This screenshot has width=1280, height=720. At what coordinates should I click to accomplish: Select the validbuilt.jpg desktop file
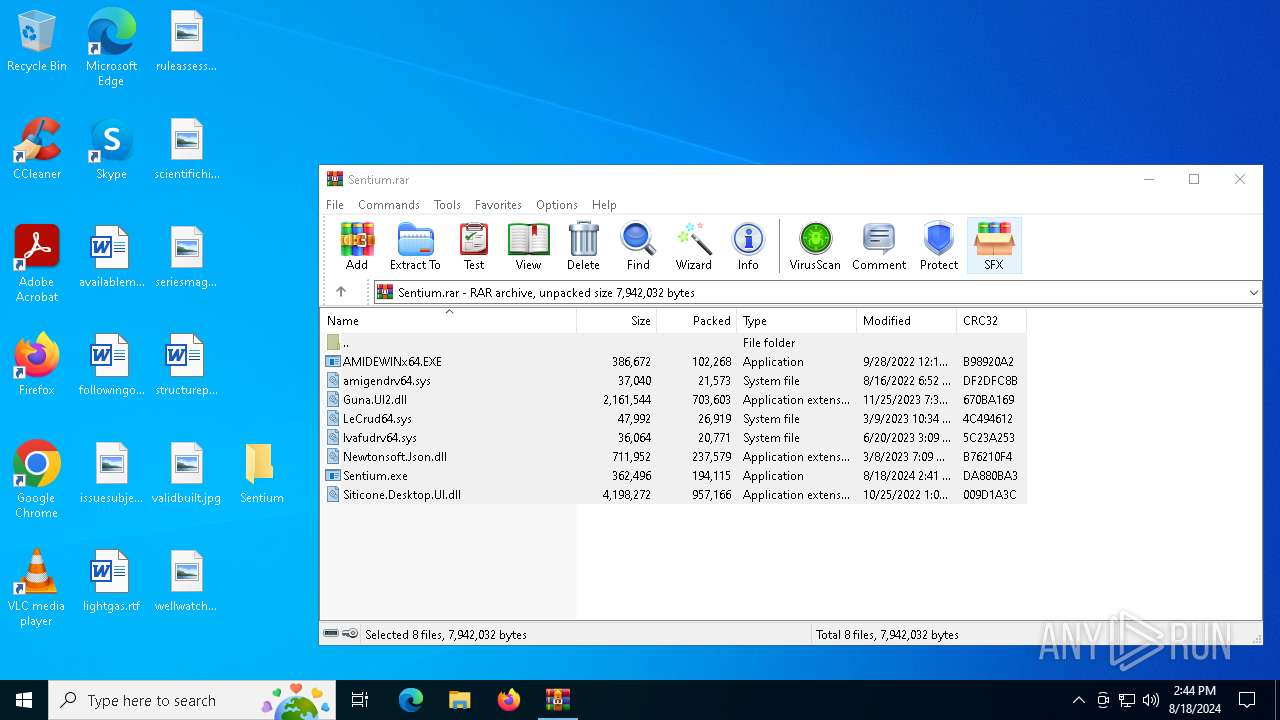click(x=186, y=473)
